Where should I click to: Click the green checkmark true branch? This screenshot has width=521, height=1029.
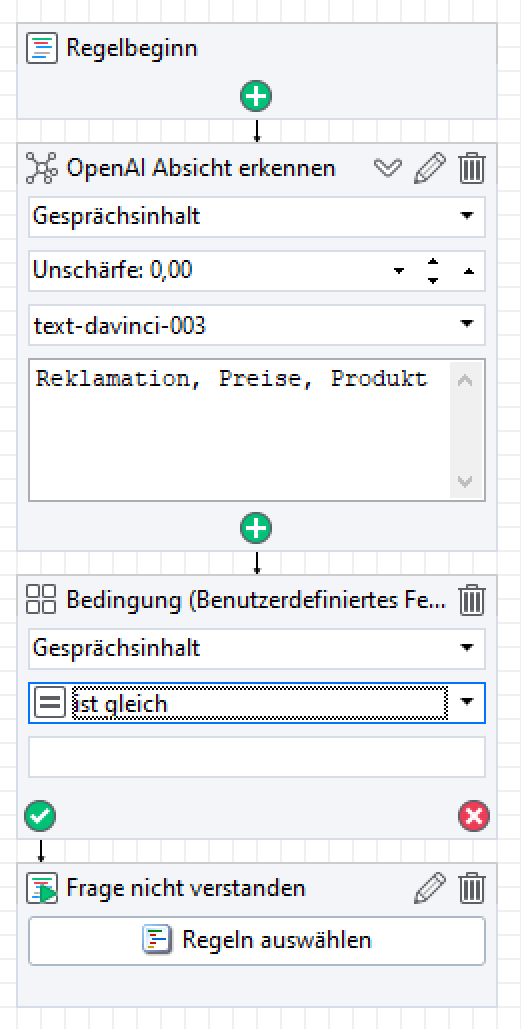click(40, 816)
